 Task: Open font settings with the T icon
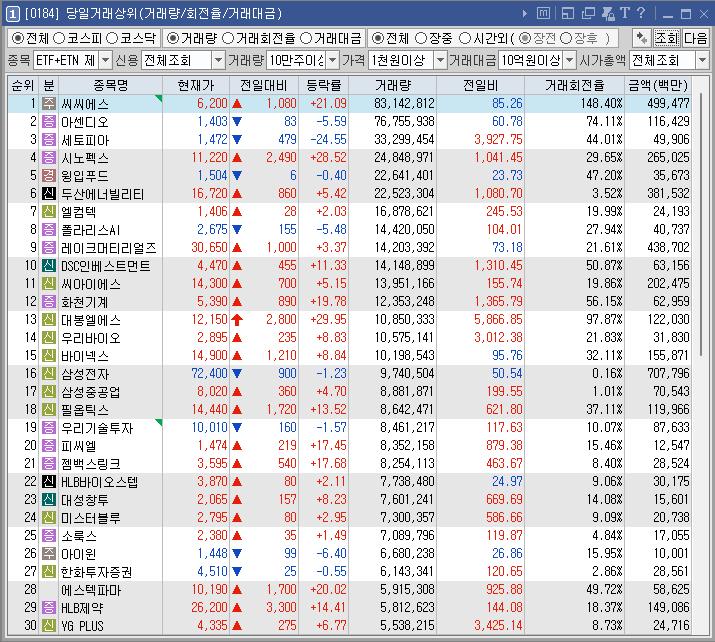pos(625,13)
